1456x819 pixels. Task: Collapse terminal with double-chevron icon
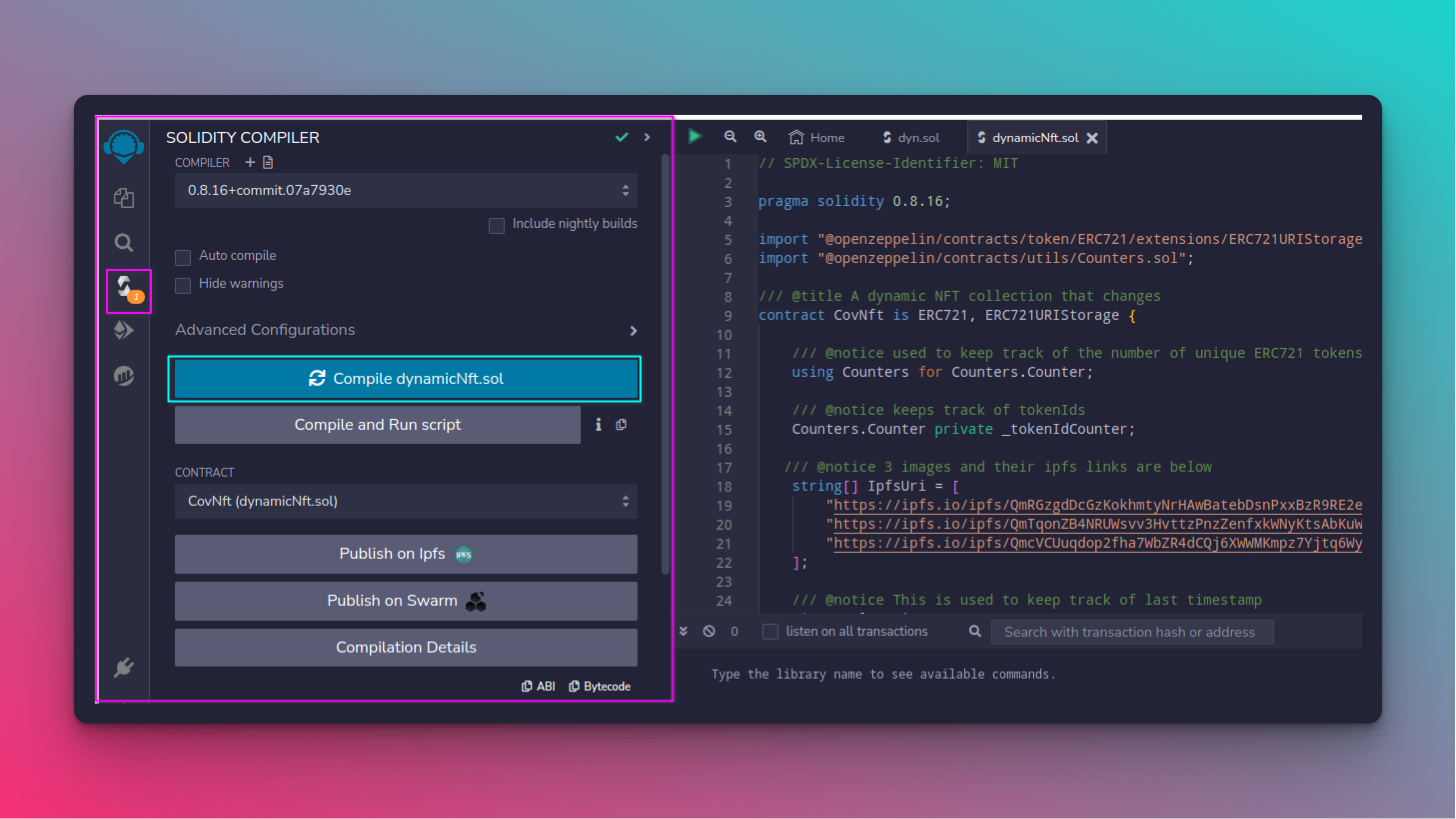(x=684, y=632)
